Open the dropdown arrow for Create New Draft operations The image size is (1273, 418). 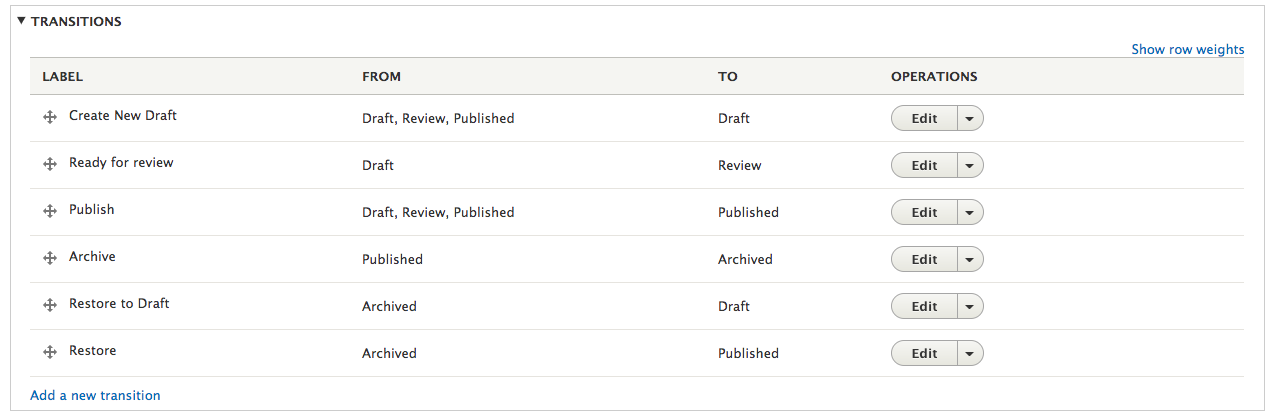[x=970, y=118]
